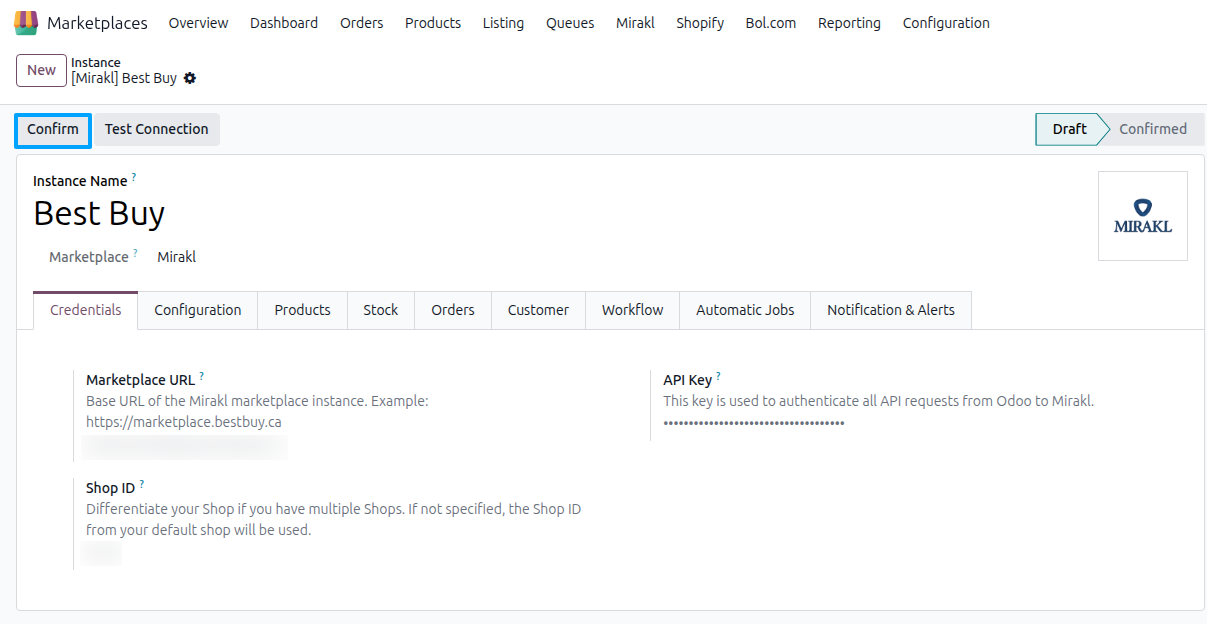Open the top Configuration menu
Image resolution: width=1207 pixels, height=624 pixels.
946,23
